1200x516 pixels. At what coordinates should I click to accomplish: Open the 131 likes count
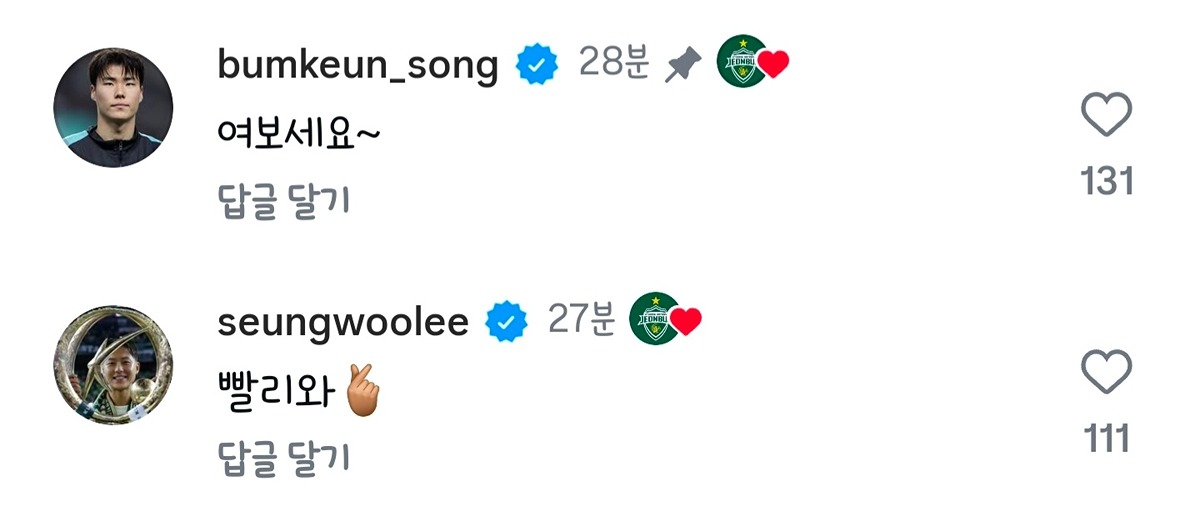click(x=1107, y=181)
